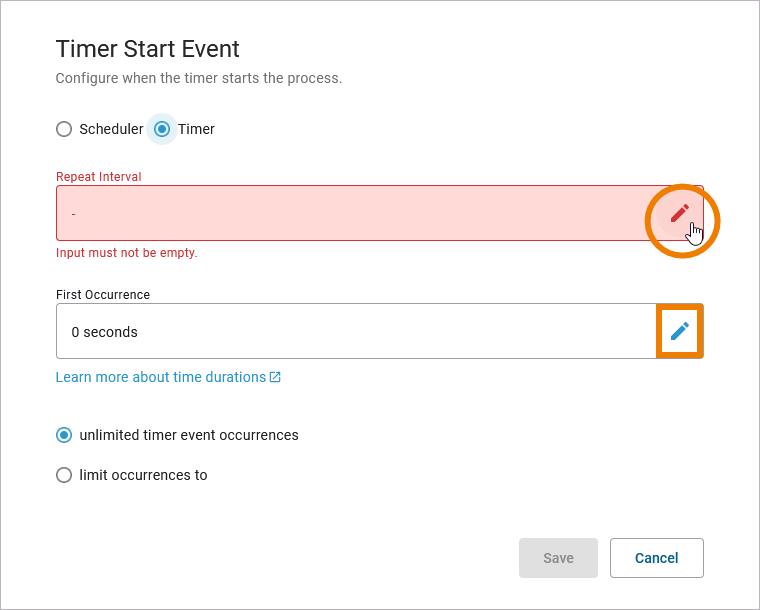Screen dimensions: 760x610
Task: Click the red pencil icon for Repeat Interval
Action: click(680, 213)
